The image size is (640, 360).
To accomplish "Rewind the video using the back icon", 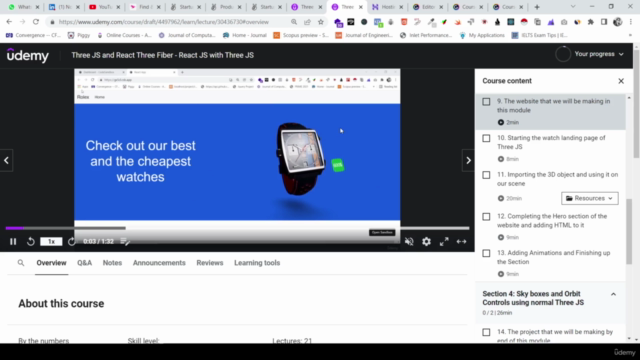I will tap(31, 242).
